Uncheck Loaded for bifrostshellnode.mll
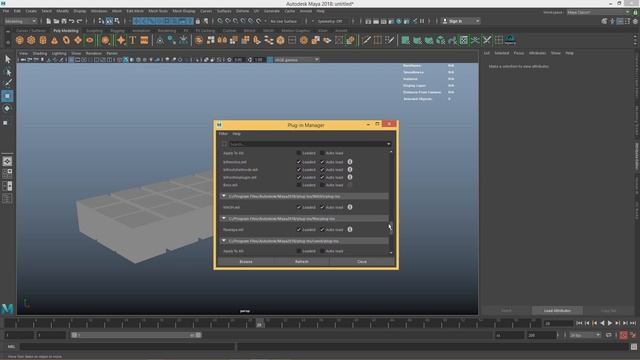Screen dimensions: 640x360 [x=299, y=169]
